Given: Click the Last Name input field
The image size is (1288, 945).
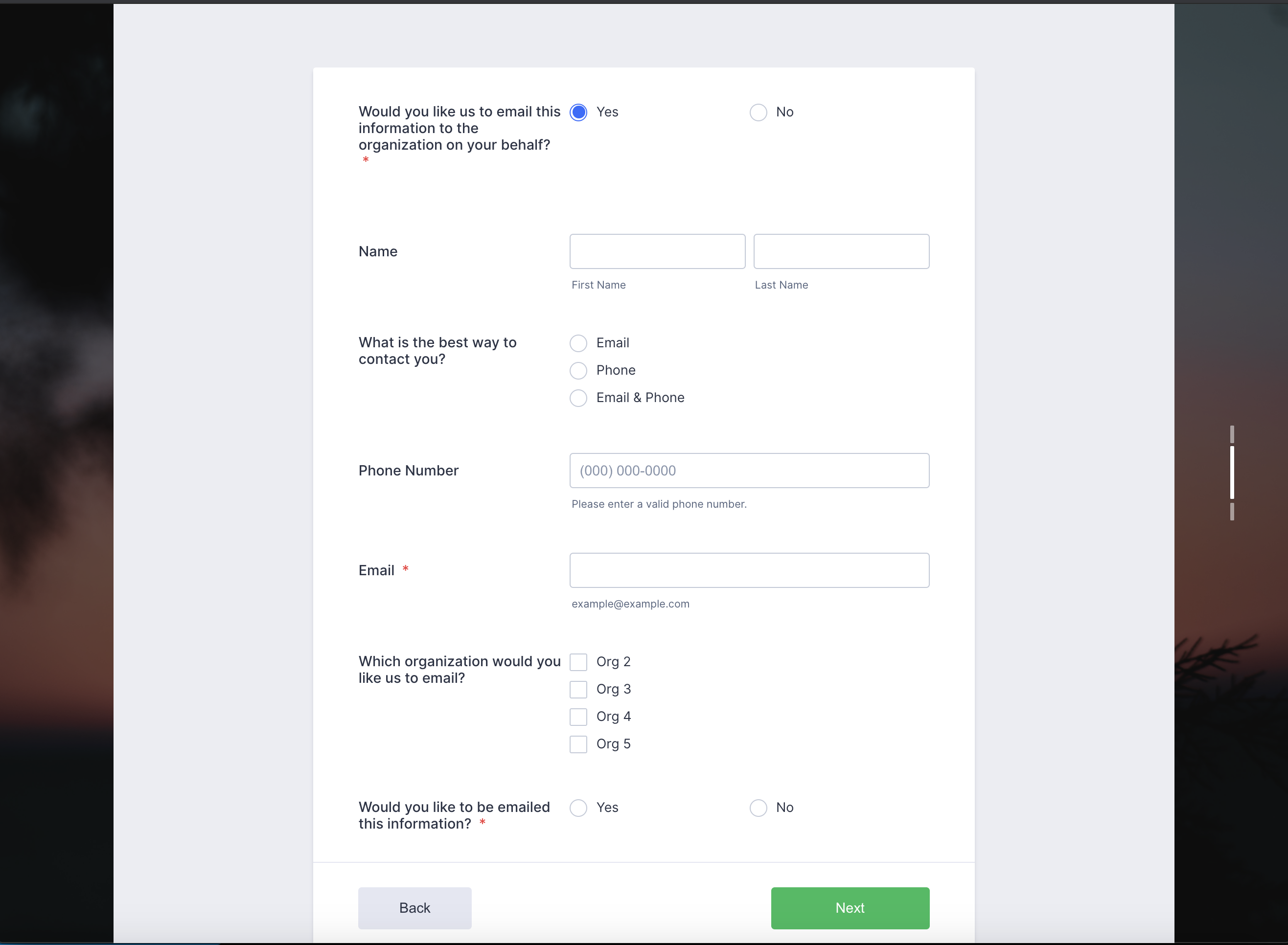Looking at the screenshot, I should click(x=841, y=251).
